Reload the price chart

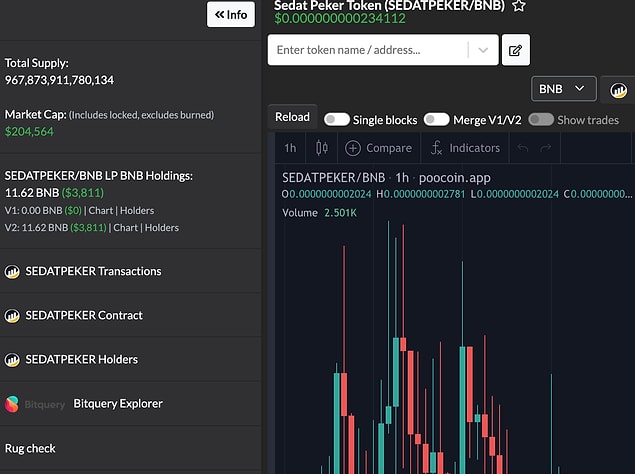click(x=292, y=117)
